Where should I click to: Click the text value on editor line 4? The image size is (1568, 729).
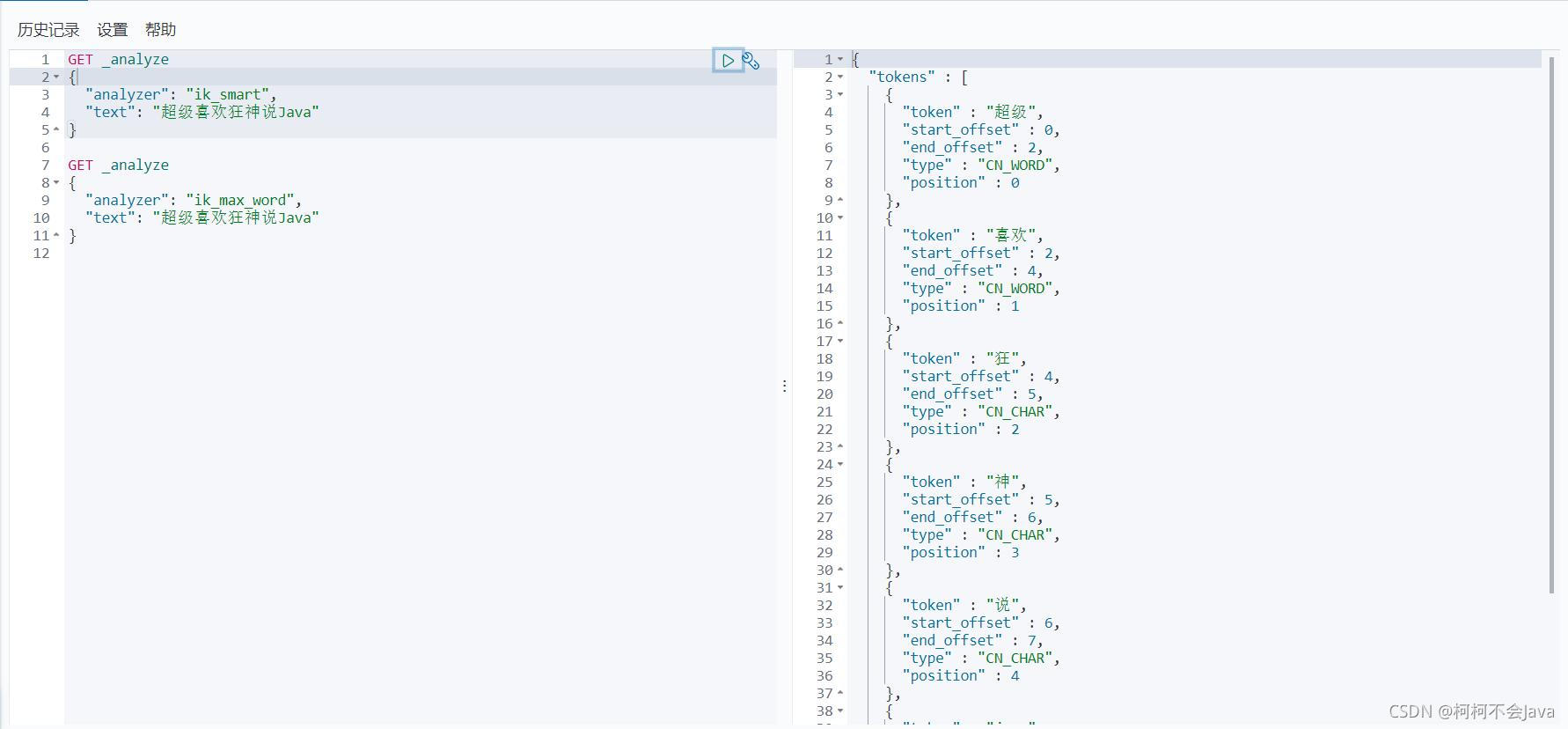tap(236, 113)
